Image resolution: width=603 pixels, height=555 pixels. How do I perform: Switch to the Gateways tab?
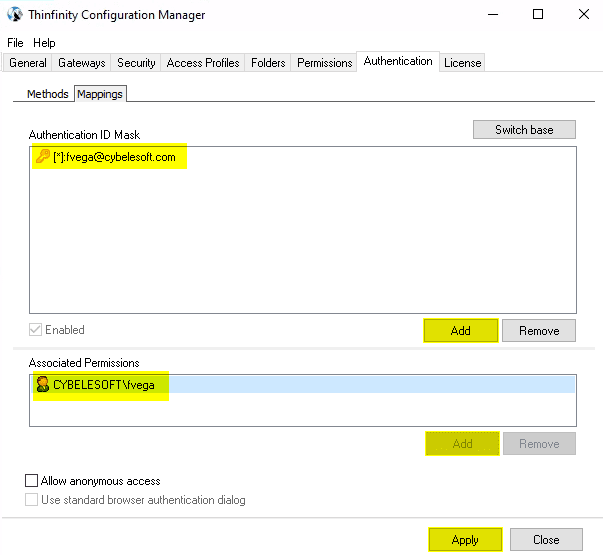(82, 63)
